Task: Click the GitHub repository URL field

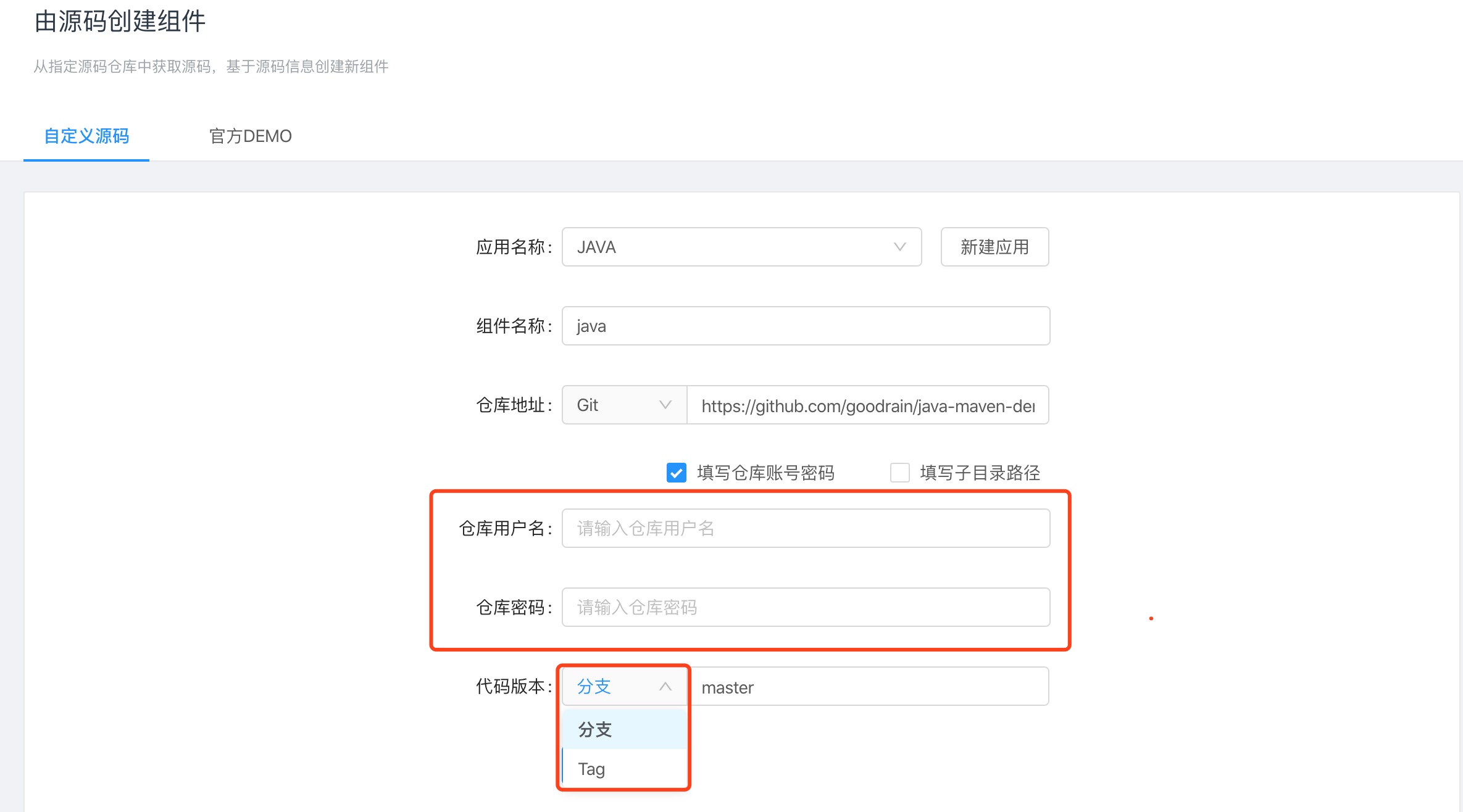Action: tap(867, 405)
